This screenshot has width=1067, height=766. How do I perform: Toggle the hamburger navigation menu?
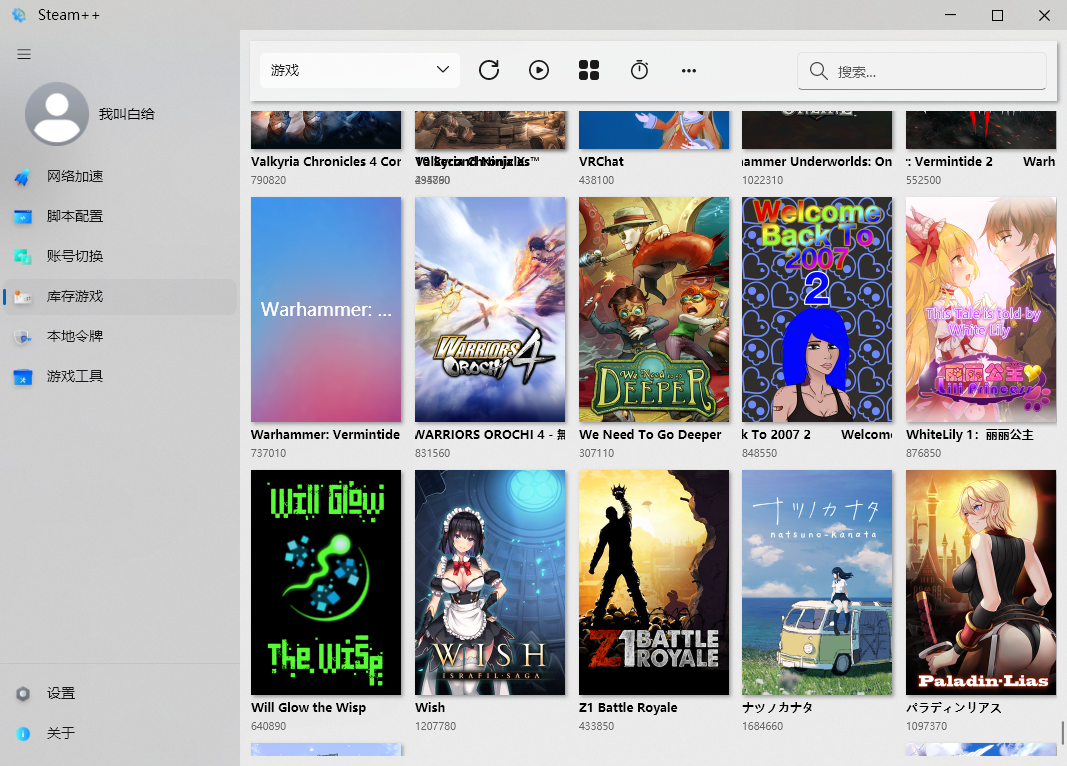point(24,54)
